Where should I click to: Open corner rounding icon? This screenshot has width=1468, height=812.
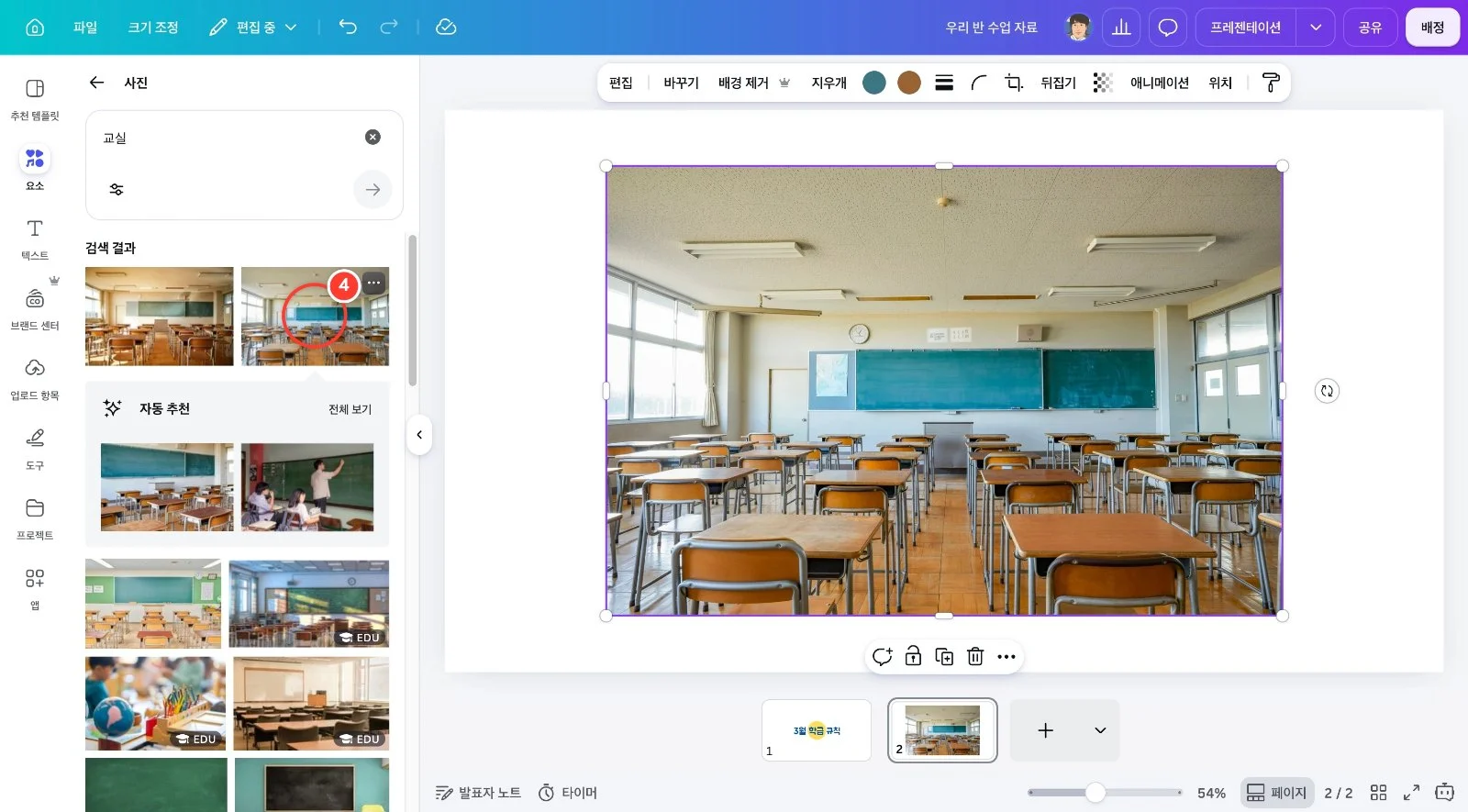pyautogui.click(x=979, y=83)
